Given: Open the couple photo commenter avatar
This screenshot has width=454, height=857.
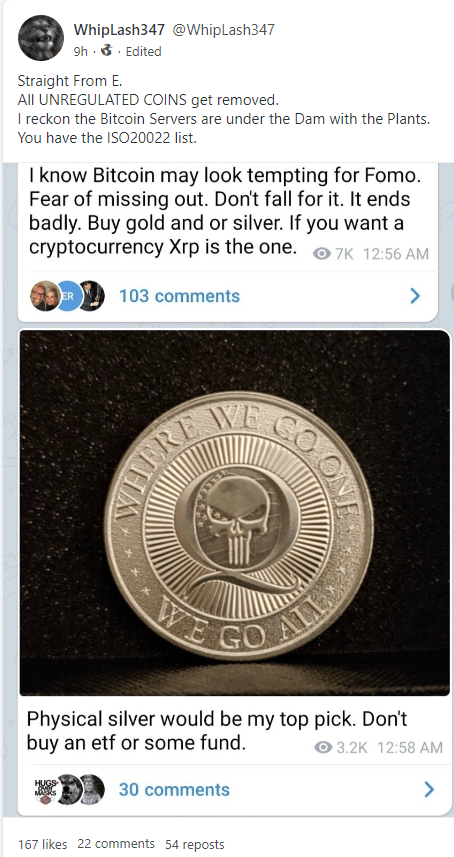Looking at the screenshot, I should (45, 296).
